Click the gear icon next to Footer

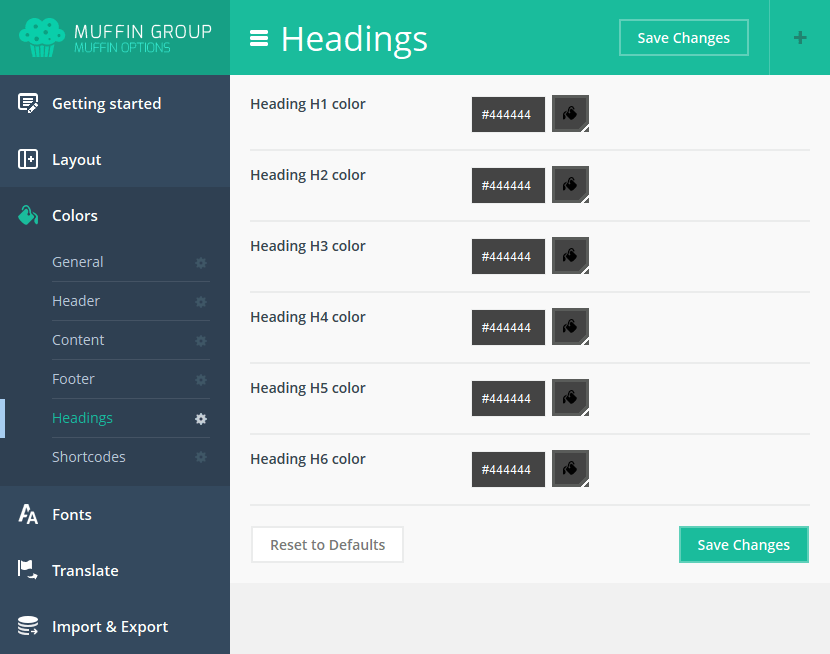[x=201, y=380]
